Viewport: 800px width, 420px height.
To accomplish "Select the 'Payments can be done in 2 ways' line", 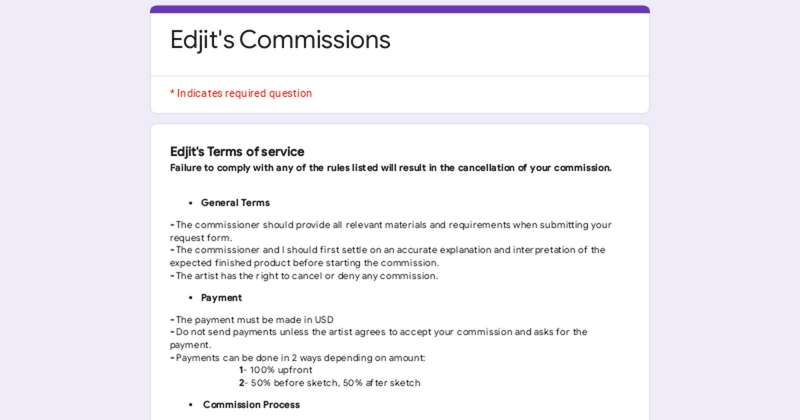I will point(298,358).
